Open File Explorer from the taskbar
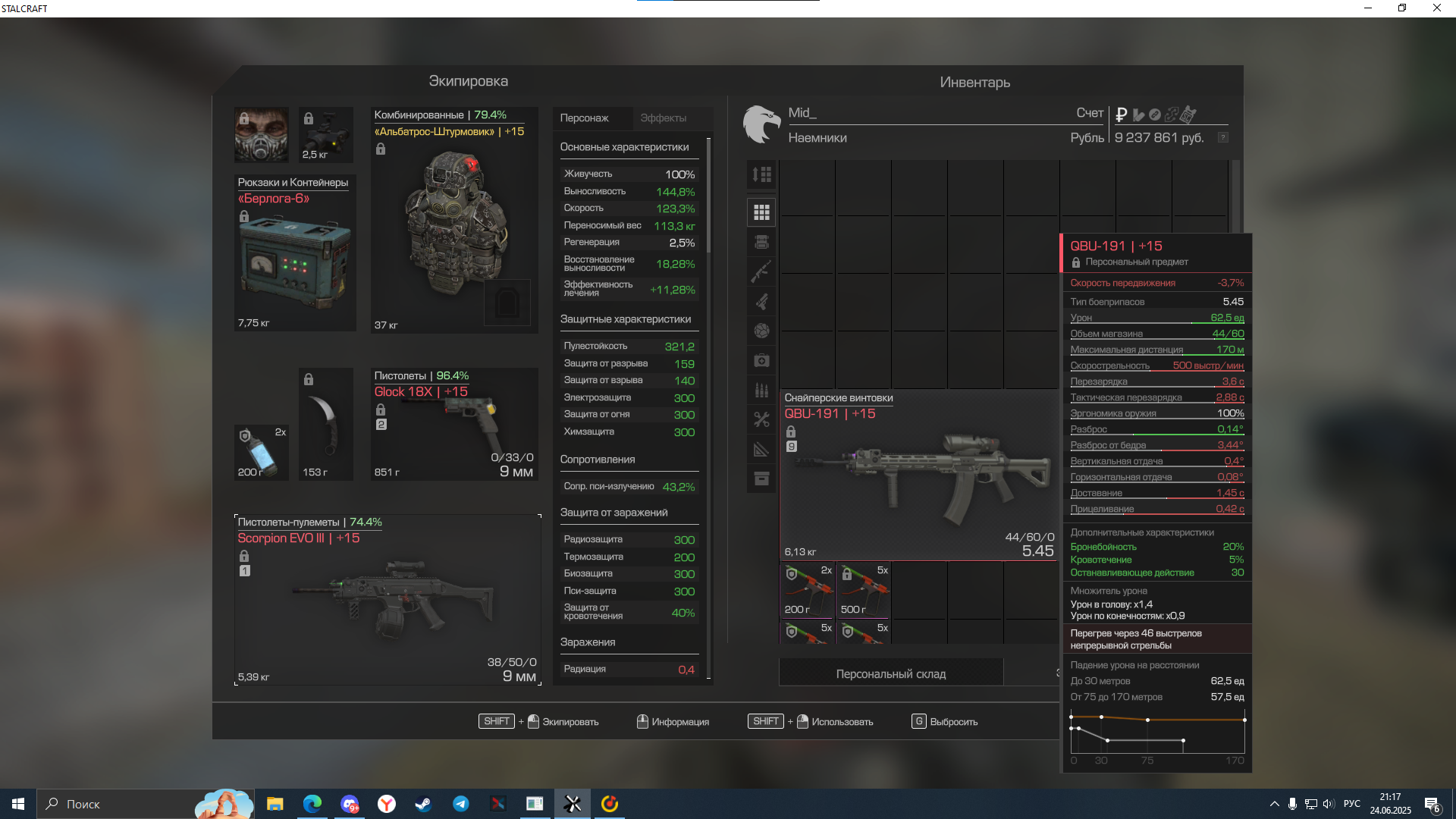The image size is (1456, 819). [275, 804]
